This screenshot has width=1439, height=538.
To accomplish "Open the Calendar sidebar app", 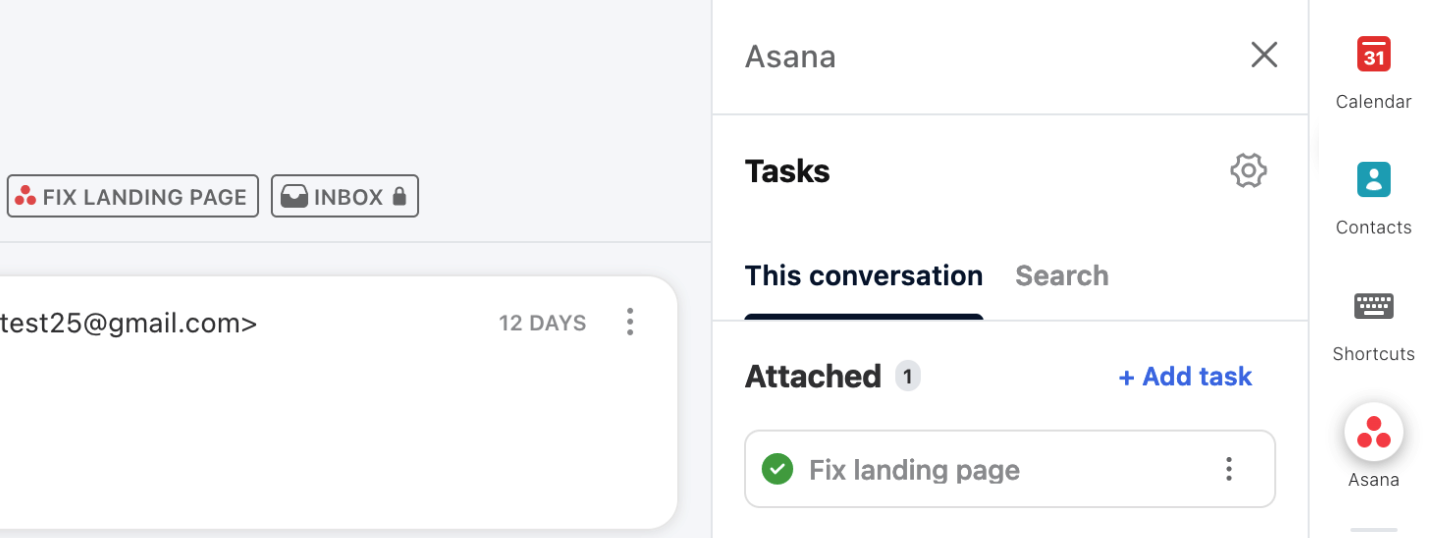I will 1373,72.
